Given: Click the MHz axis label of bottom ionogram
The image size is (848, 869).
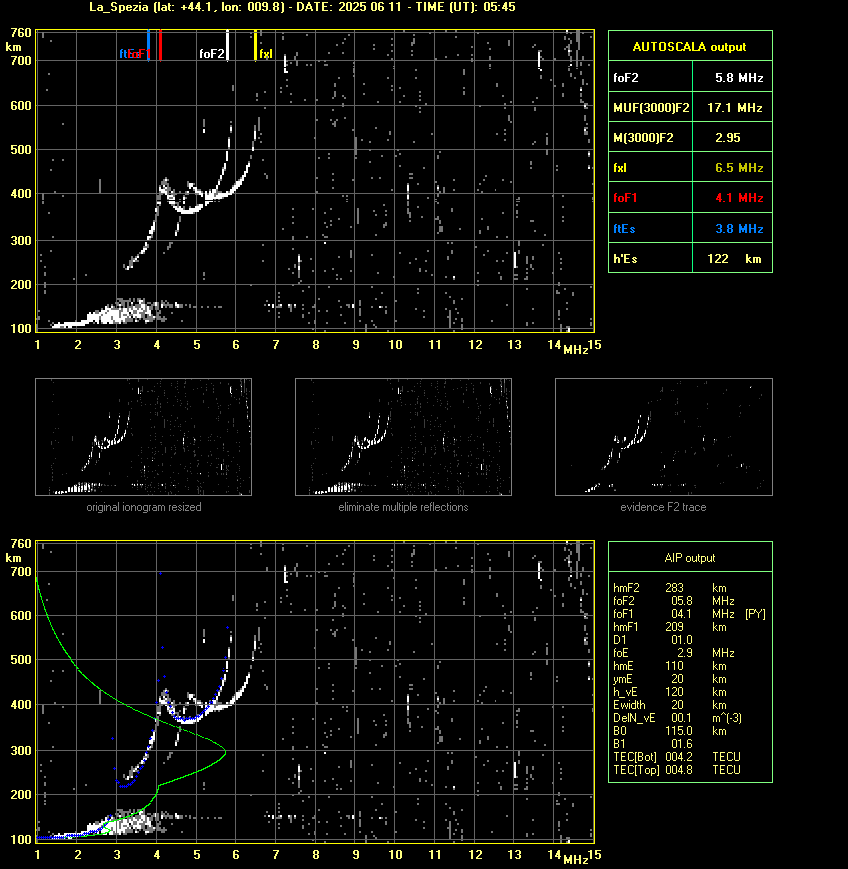Looking at the screenshot, I should coord(575,860).
